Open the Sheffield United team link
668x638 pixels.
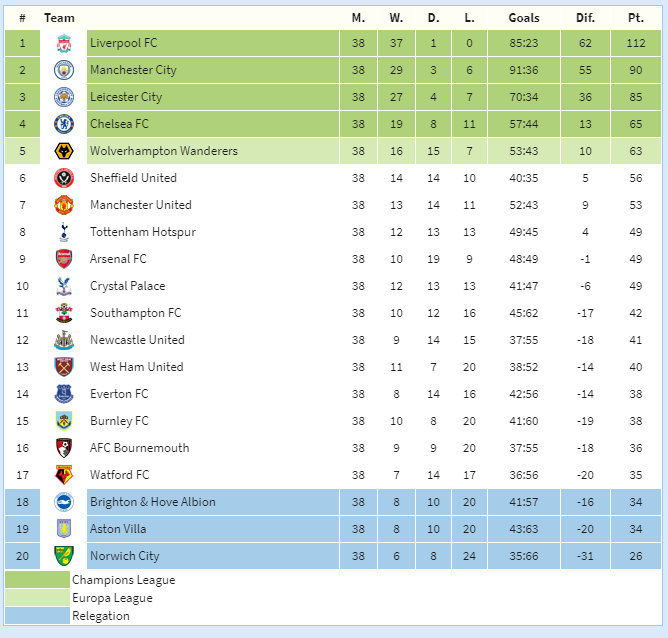(x=133, y=178)
